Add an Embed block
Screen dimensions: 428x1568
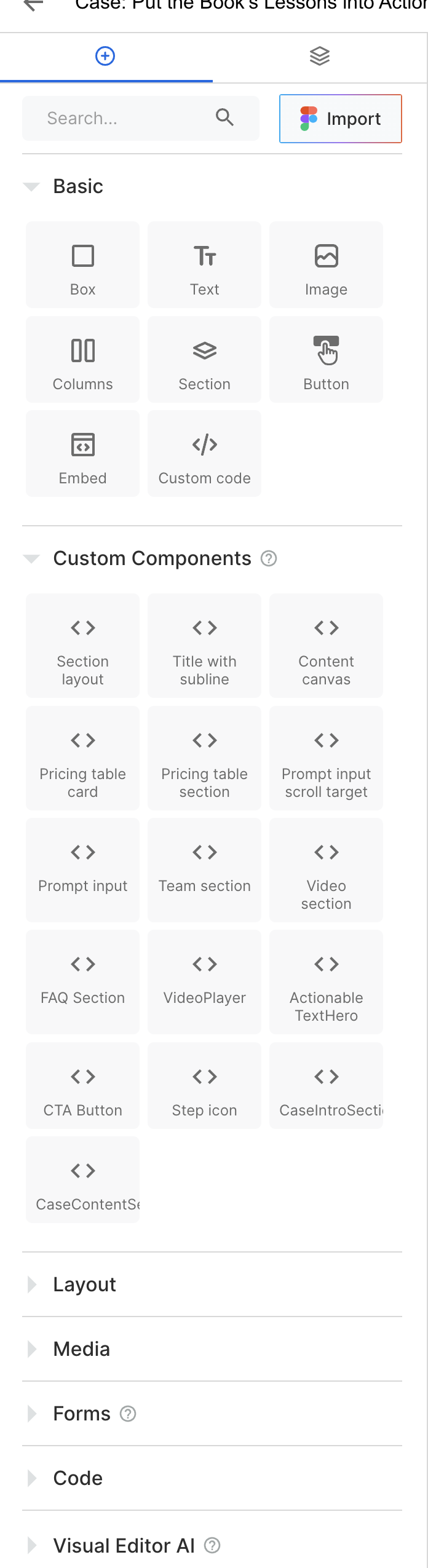pos(82,454)
